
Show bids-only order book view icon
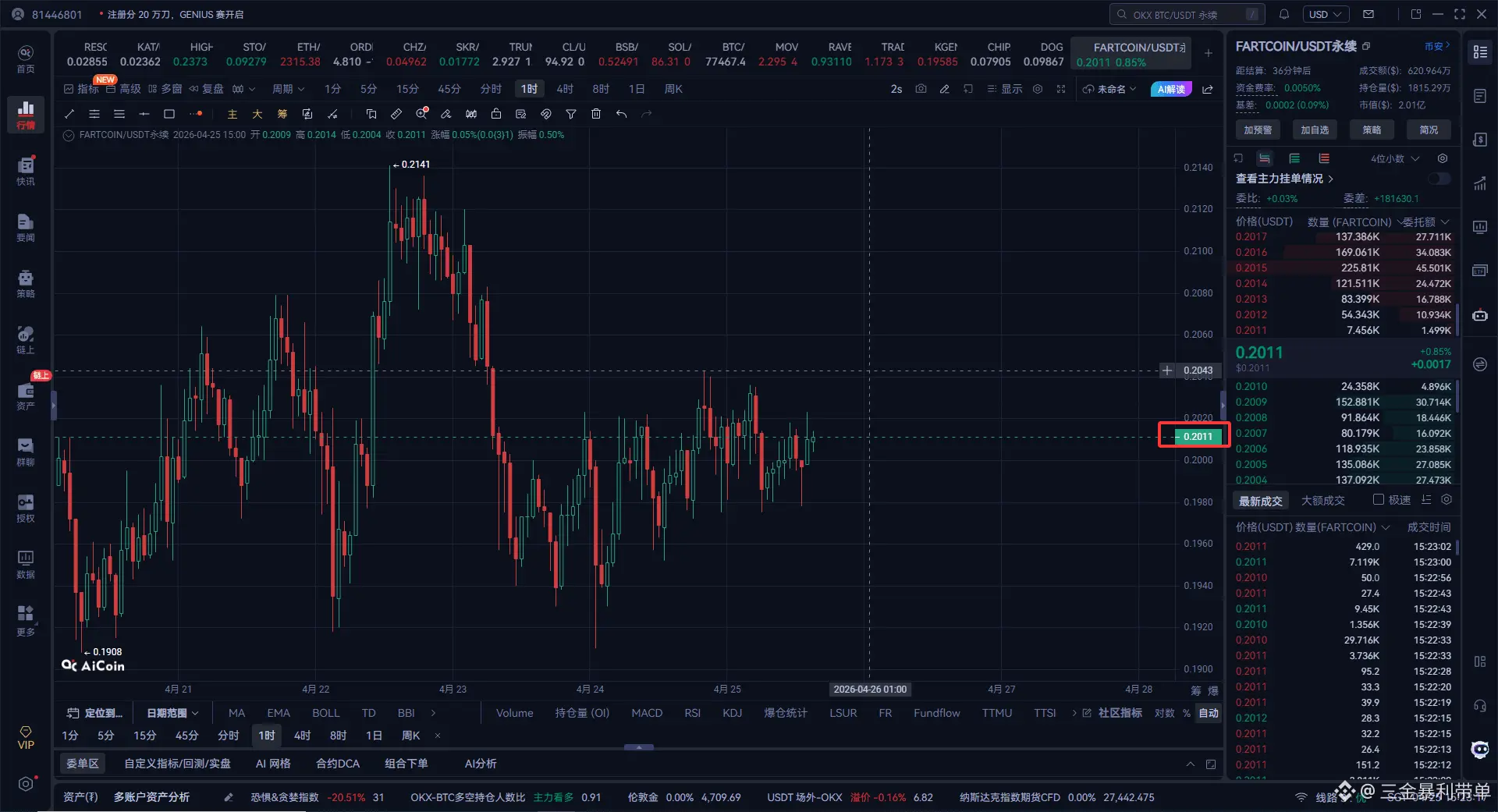pos(1294,158)
